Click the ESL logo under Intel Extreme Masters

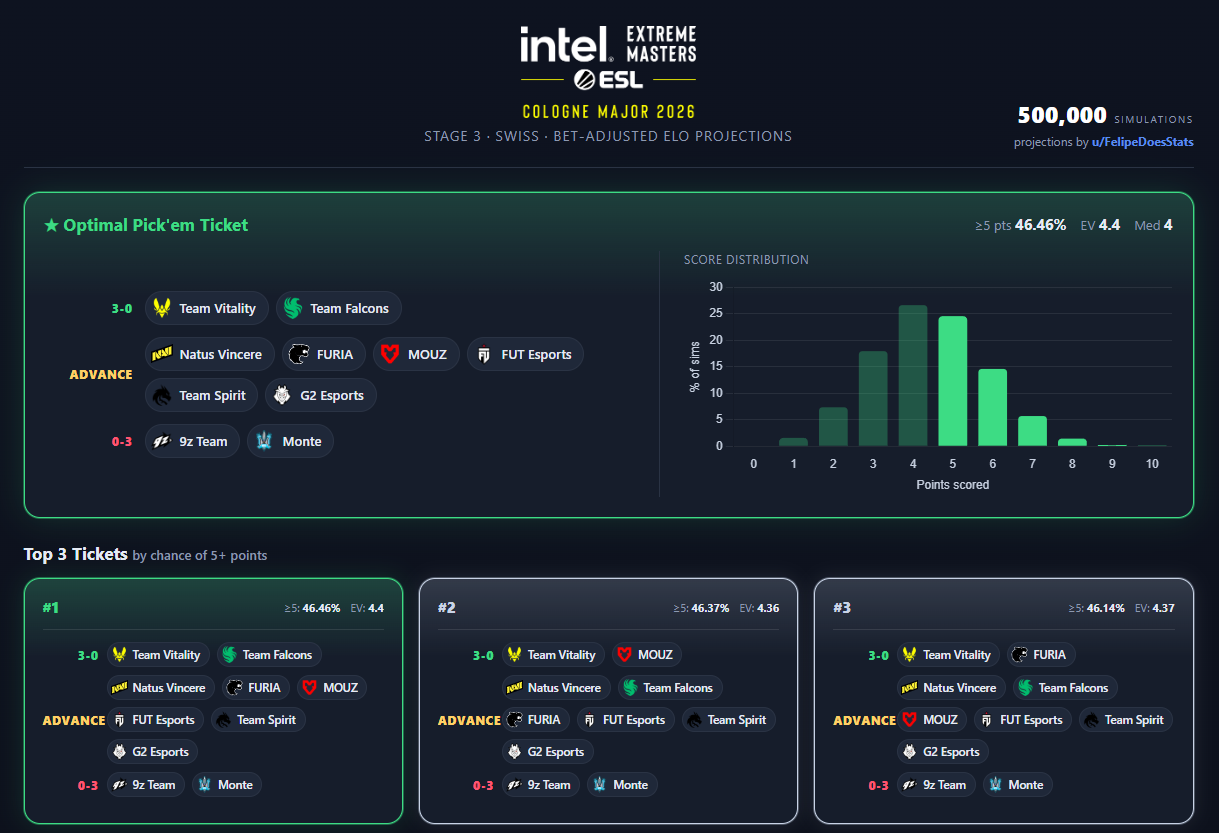click(x=608, y=79)
